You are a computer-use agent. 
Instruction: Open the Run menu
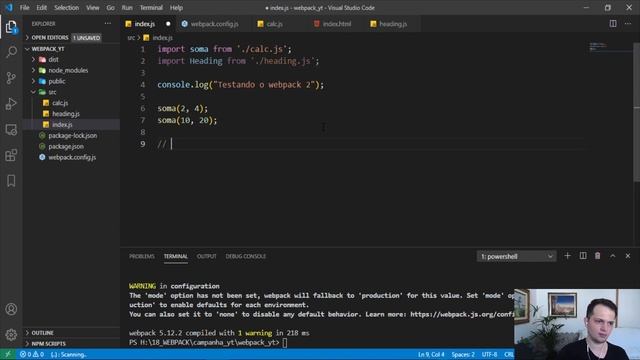tap(127, 8)
